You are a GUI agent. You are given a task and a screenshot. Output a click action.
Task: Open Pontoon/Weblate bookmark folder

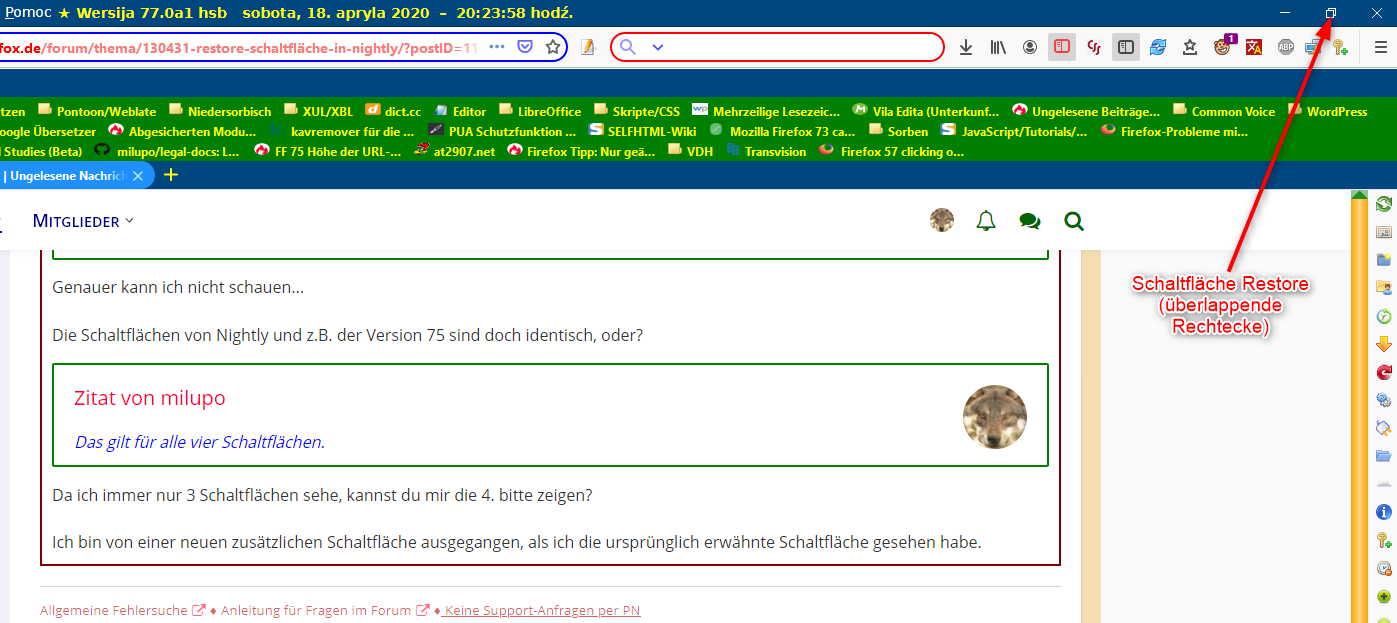(97, 111)
